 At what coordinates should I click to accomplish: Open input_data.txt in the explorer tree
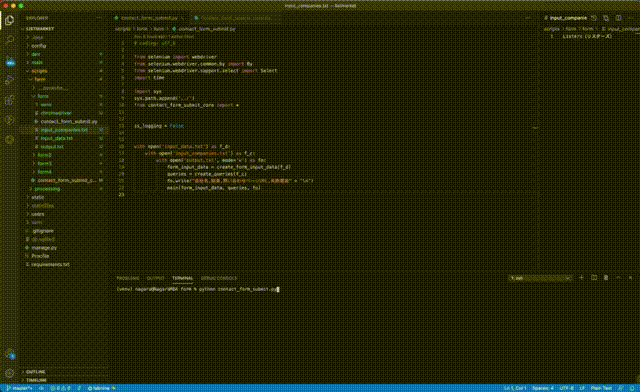(57, 138)
